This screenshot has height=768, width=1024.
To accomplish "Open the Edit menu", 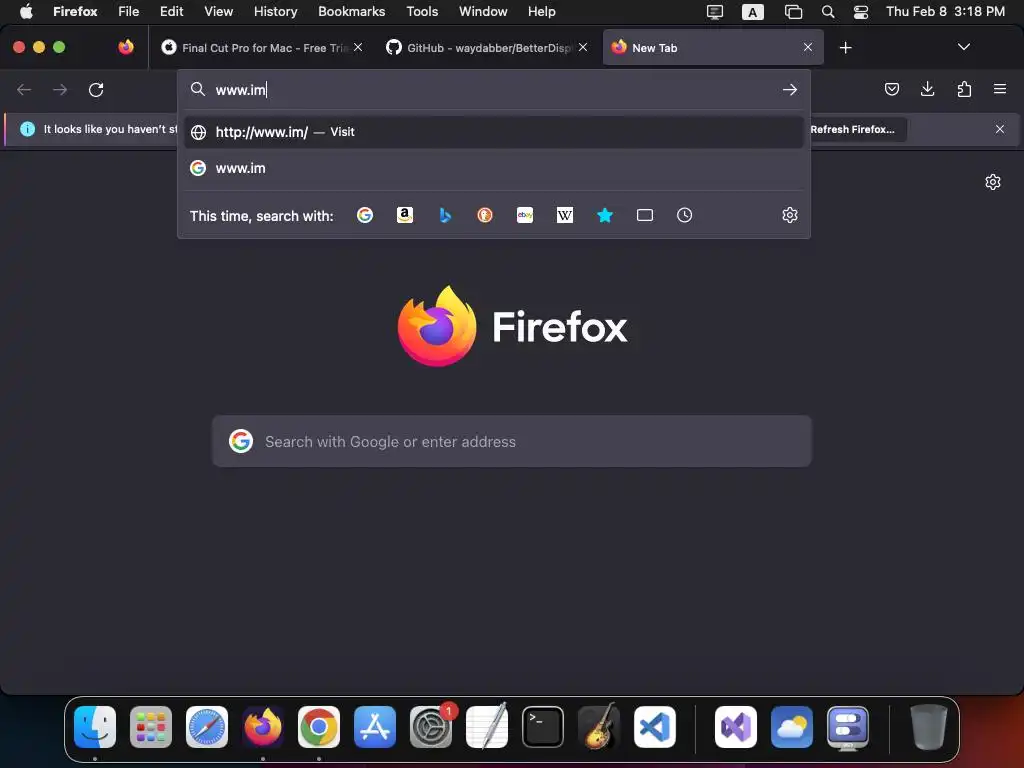I will click(x=171, y=11).
